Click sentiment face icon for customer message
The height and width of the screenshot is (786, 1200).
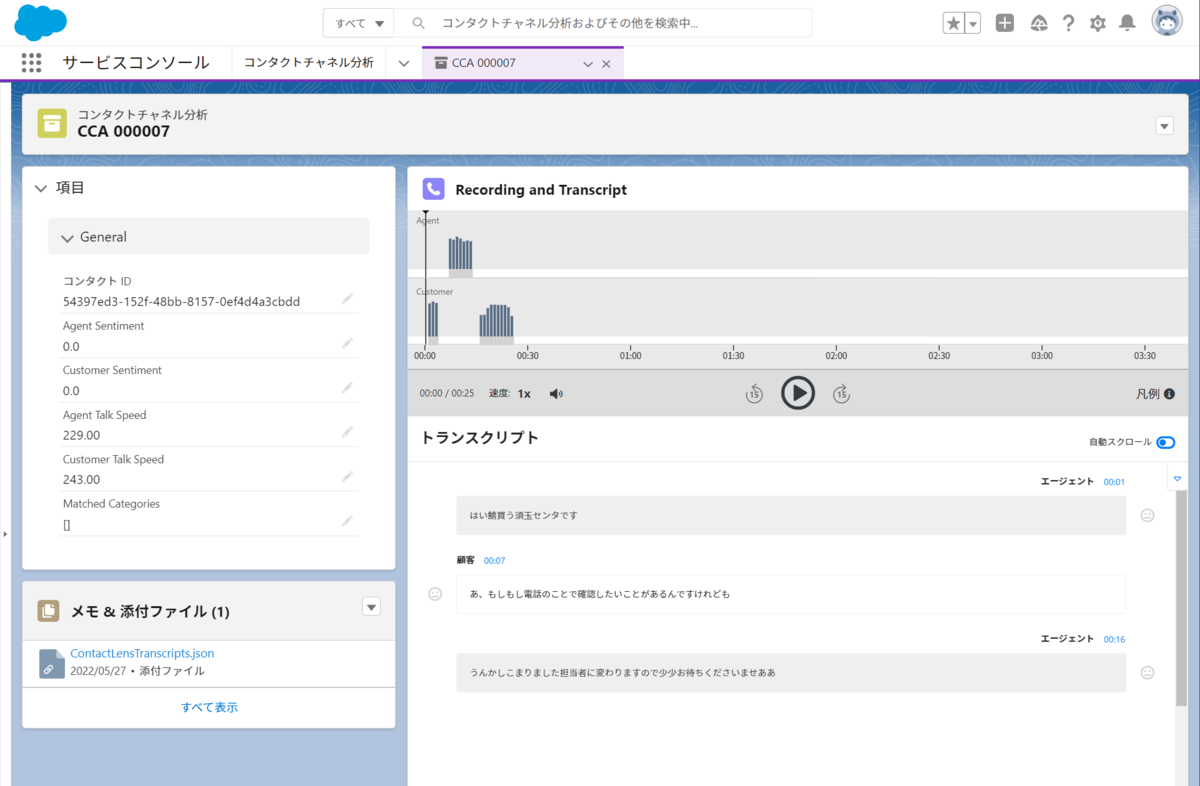point(435,594)
